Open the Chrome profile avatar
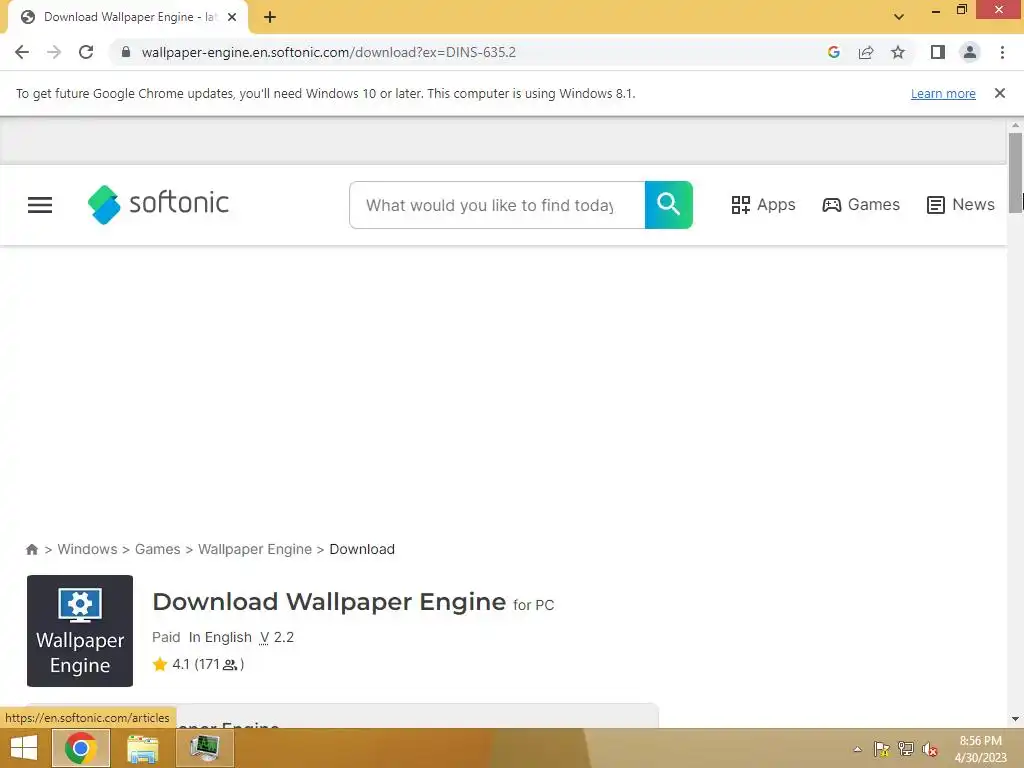 [x=970, y=52]
